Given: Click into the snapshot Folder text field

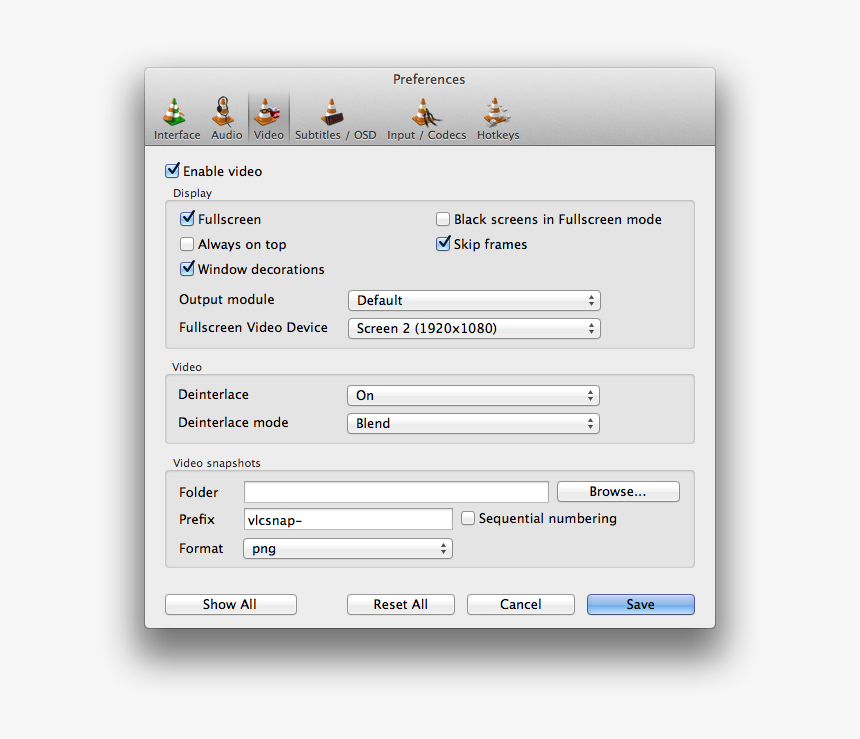Looking at the screenshot, I should [396, 492].
